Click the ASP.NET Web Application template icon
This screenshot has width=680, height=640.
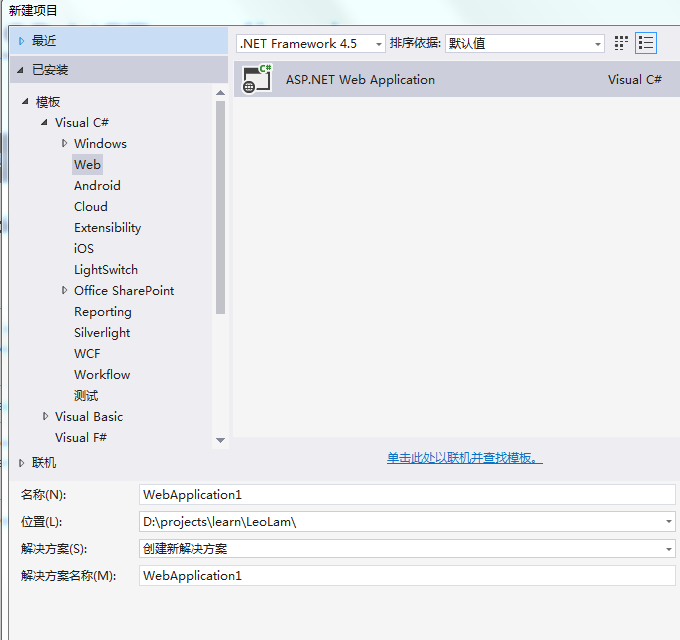257,78
